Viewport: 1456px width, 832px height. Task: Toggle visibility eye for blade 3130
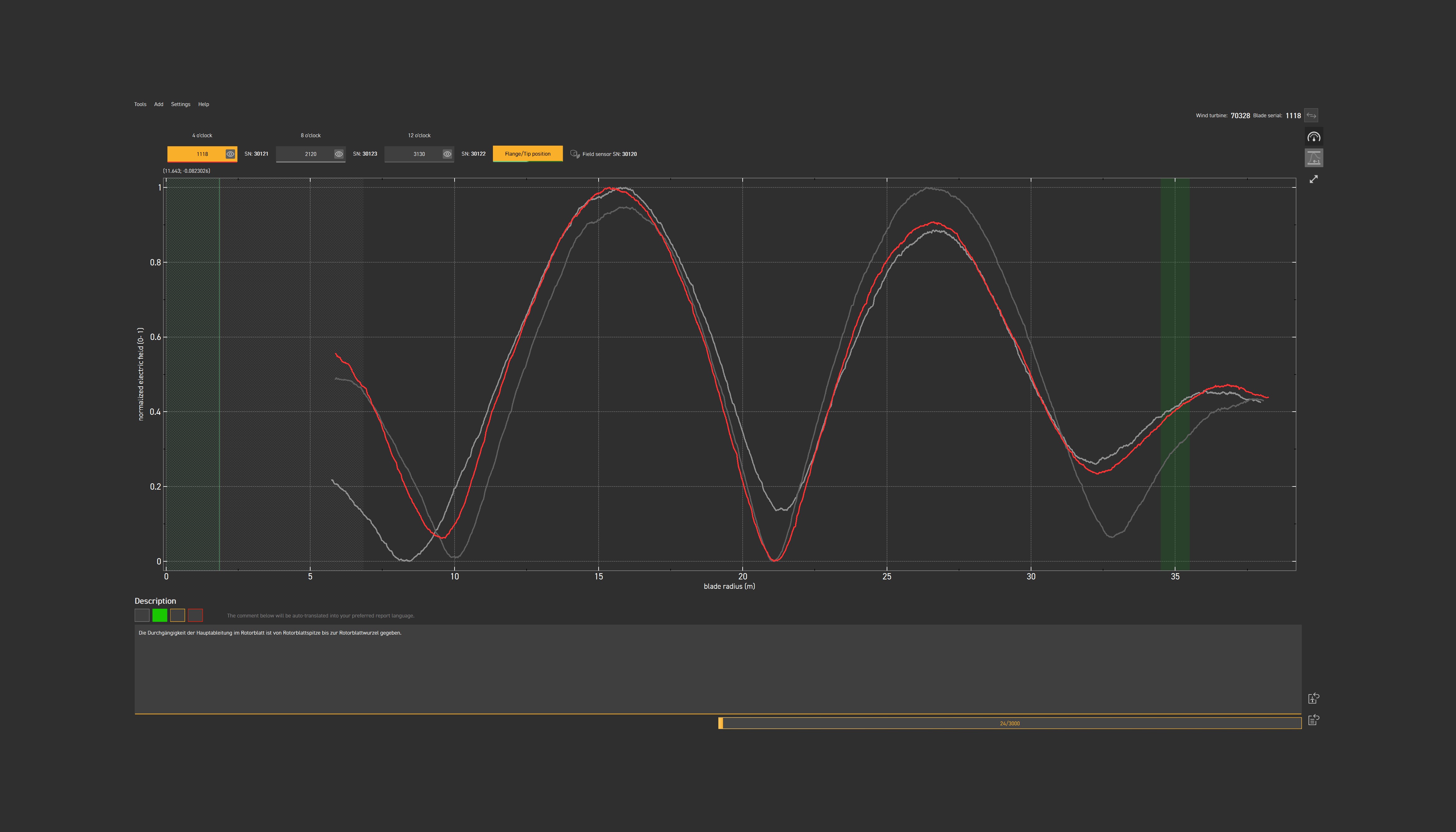[x=447, y=154]
